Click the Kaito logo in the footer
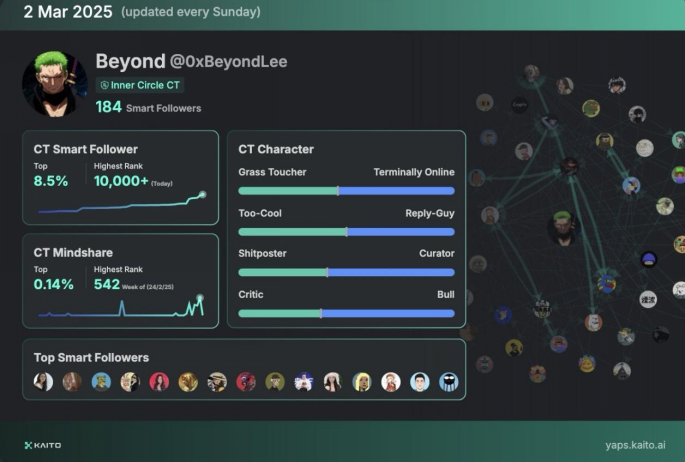The height and width of the screenshot is (462, 685). [42, 445]
